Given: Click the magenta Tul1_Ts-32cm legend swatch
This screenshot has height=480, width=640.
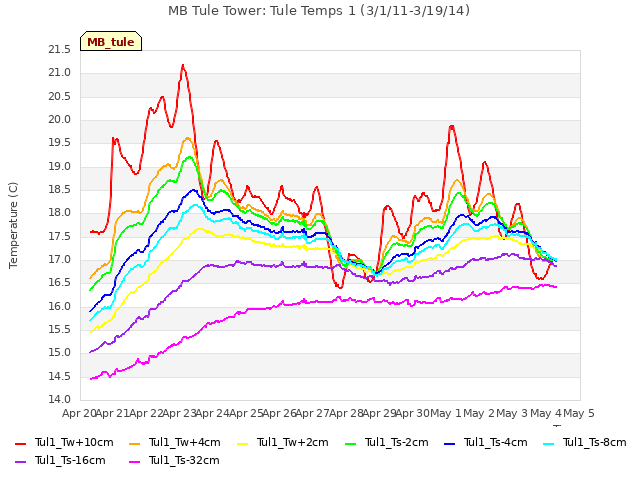Looking at the screenshot, I should coord(134,461).
